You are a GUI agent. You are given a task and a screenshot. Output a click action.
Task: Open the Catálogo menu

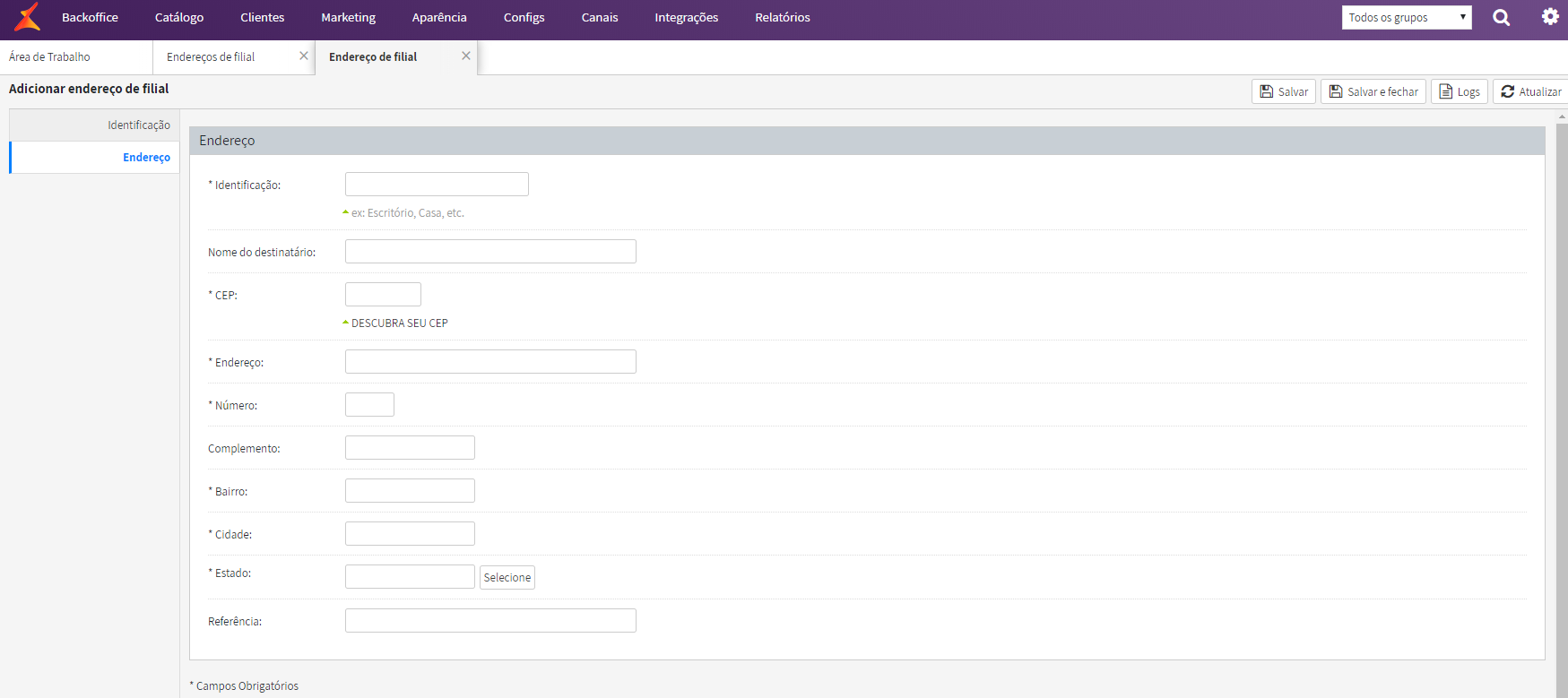point(179,17)
